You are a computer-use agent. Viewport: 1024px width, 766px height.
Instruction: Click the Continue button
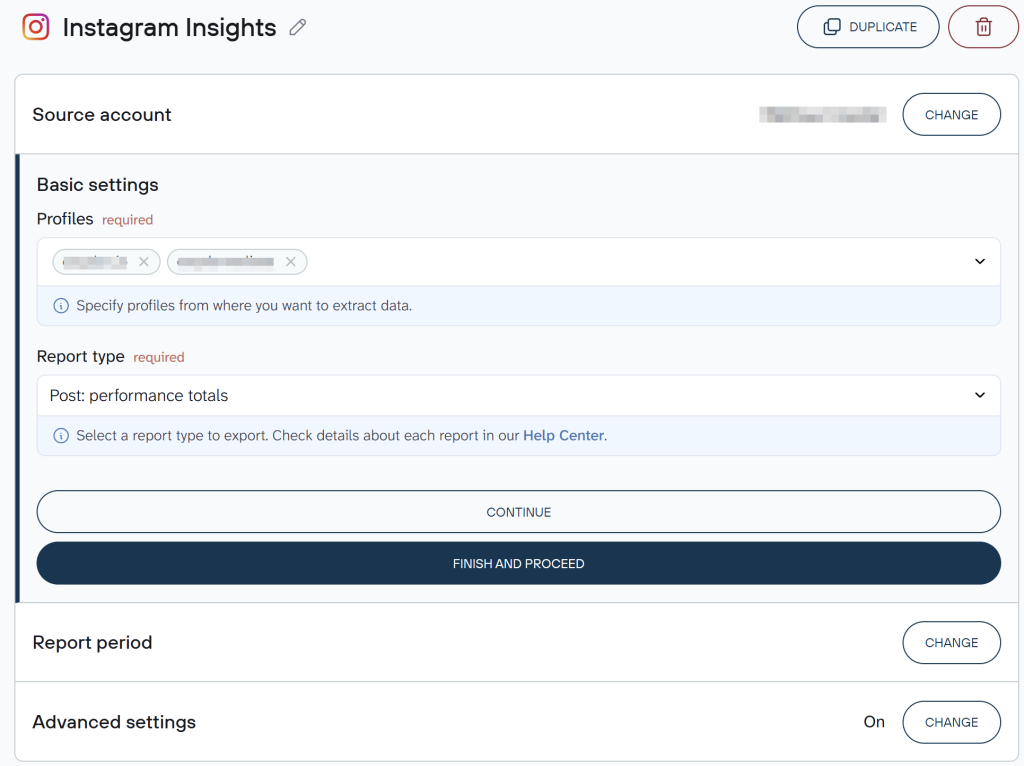pos(519,512)
